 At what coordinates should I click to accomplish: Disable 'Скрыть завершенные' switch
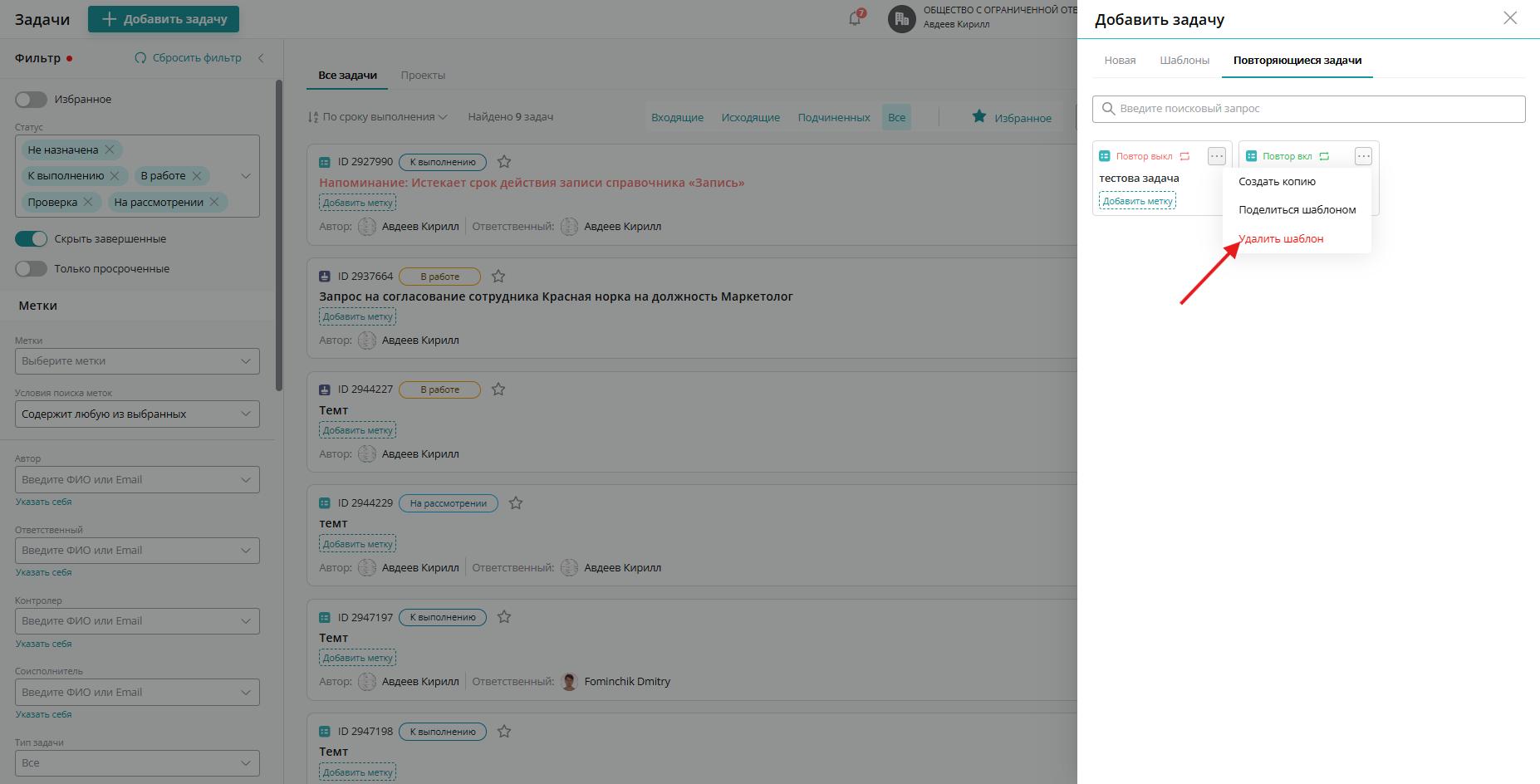pos(32,239)
